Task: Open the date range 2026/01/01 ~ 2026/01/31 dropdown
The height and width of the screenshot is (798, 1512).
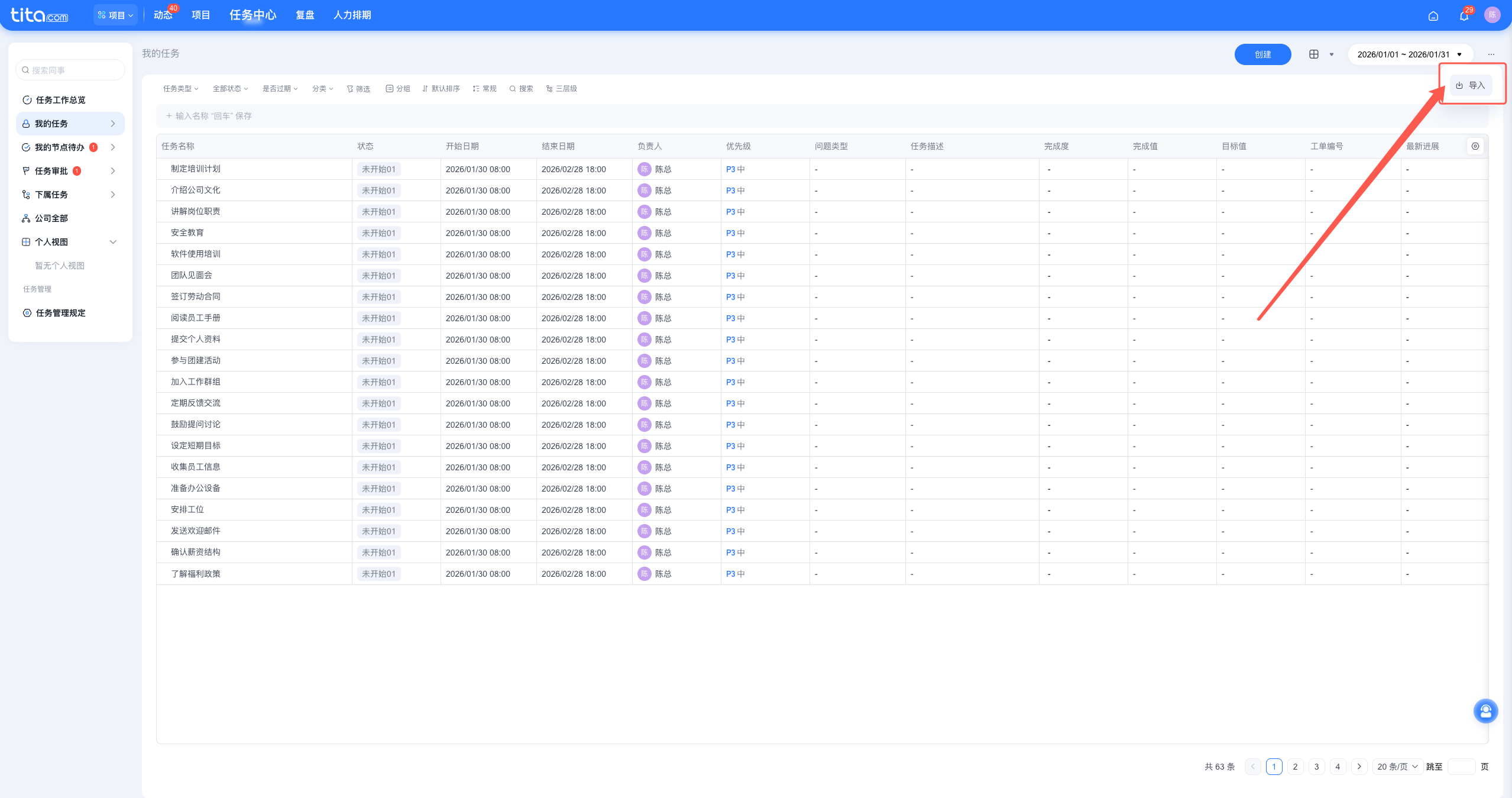Action: (1410, 54)
